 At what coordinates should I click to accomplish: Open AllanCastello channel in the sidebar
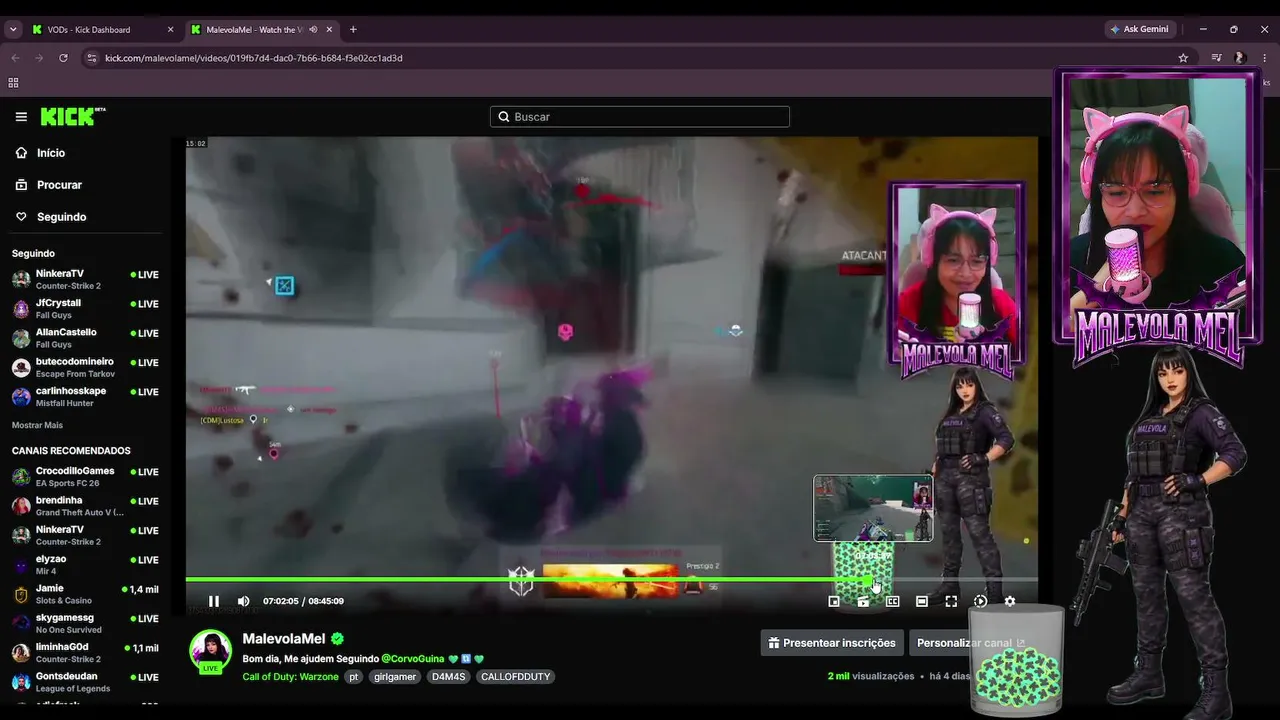pos(85,337)
